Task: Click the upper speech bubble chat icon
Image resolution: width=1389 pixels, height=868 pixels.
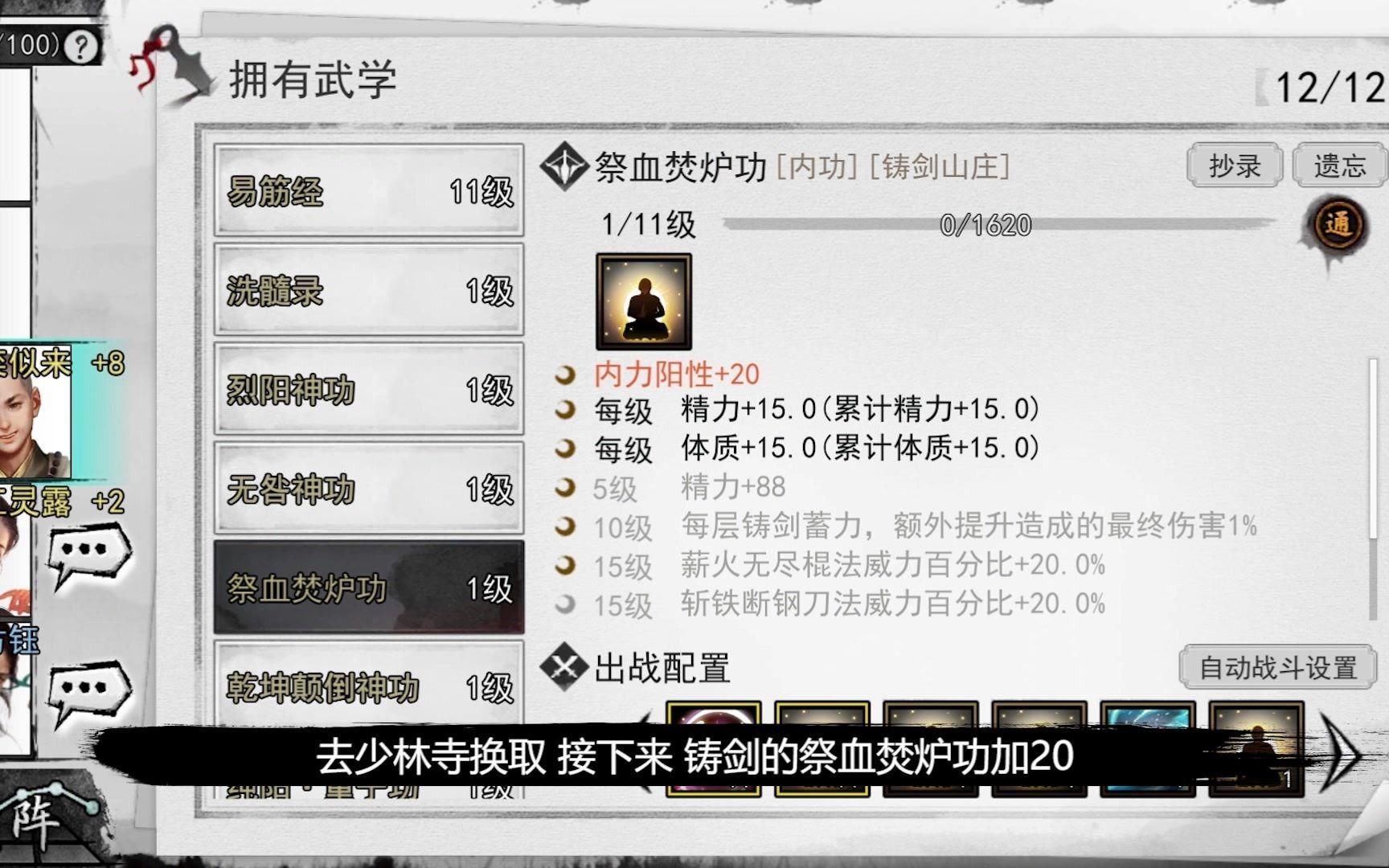Action: 88,553
